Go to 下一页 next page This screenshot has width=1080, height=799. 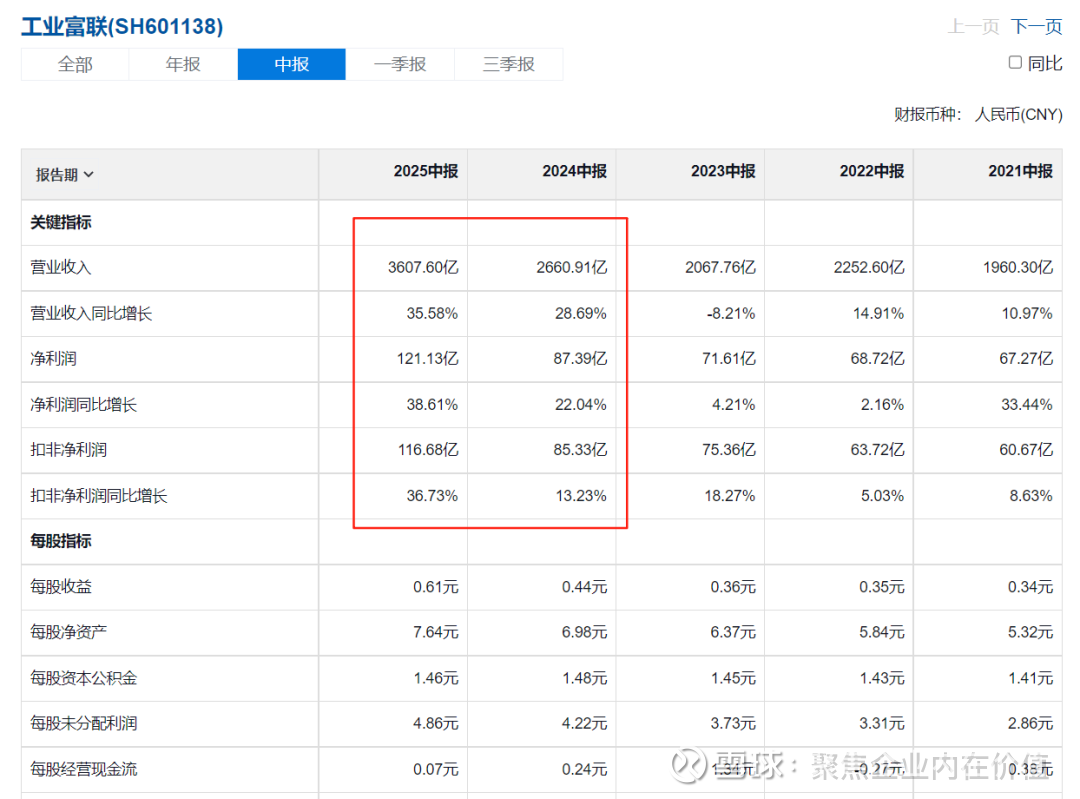tap(1037, 27)
